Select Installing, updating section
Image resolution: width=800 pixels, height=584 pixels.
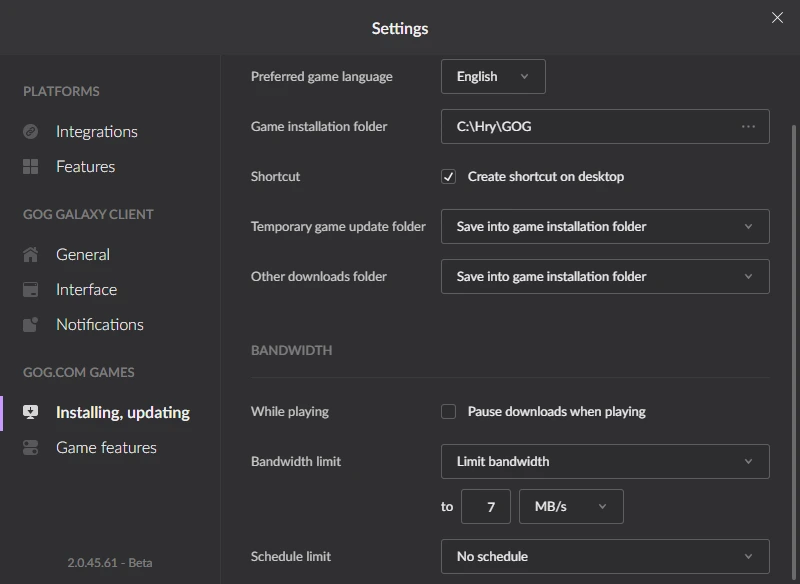(123, 412)
